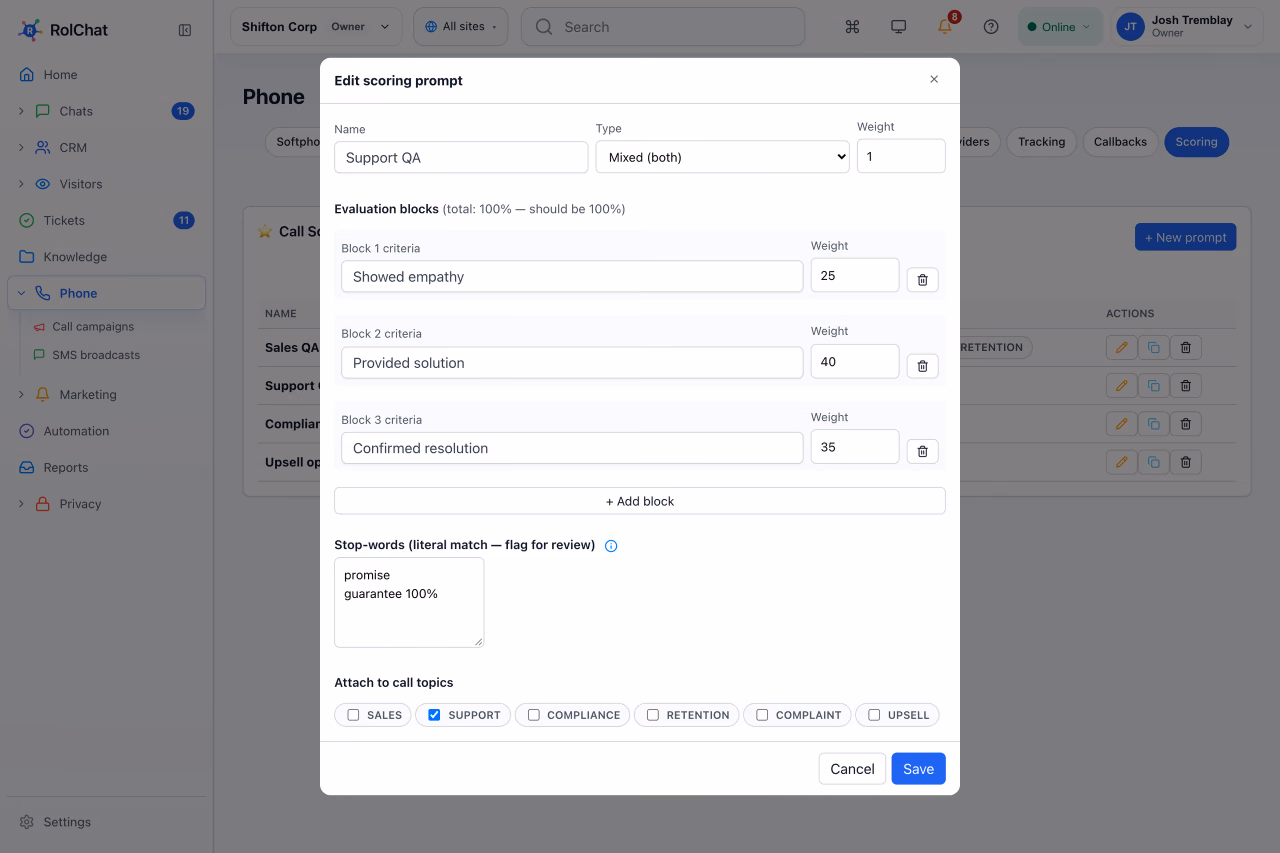Open Knowledge in the sidebar

(106, 257)
